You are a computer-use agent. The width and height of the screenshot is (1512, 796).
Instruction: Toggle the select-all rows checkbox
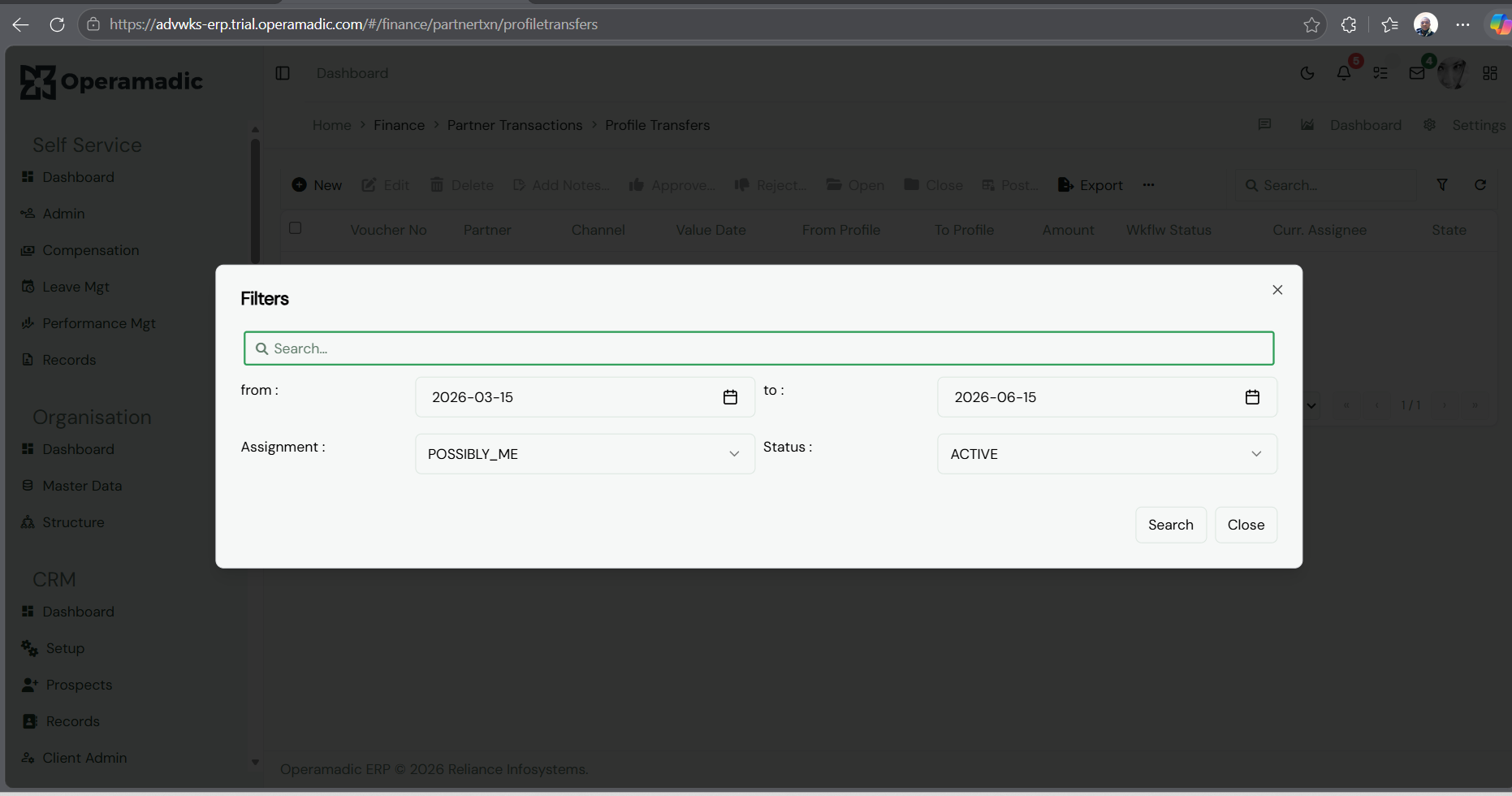tap(296, 228)
